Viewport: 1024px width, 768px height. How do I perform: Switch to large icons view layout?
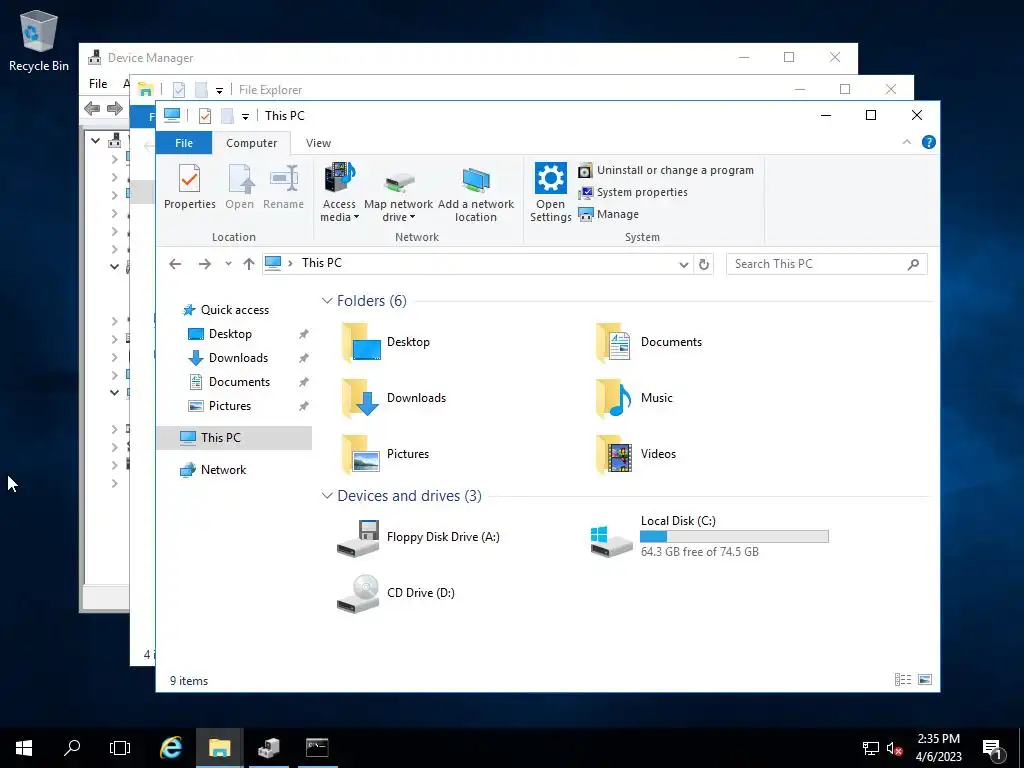tap(925, 680)
